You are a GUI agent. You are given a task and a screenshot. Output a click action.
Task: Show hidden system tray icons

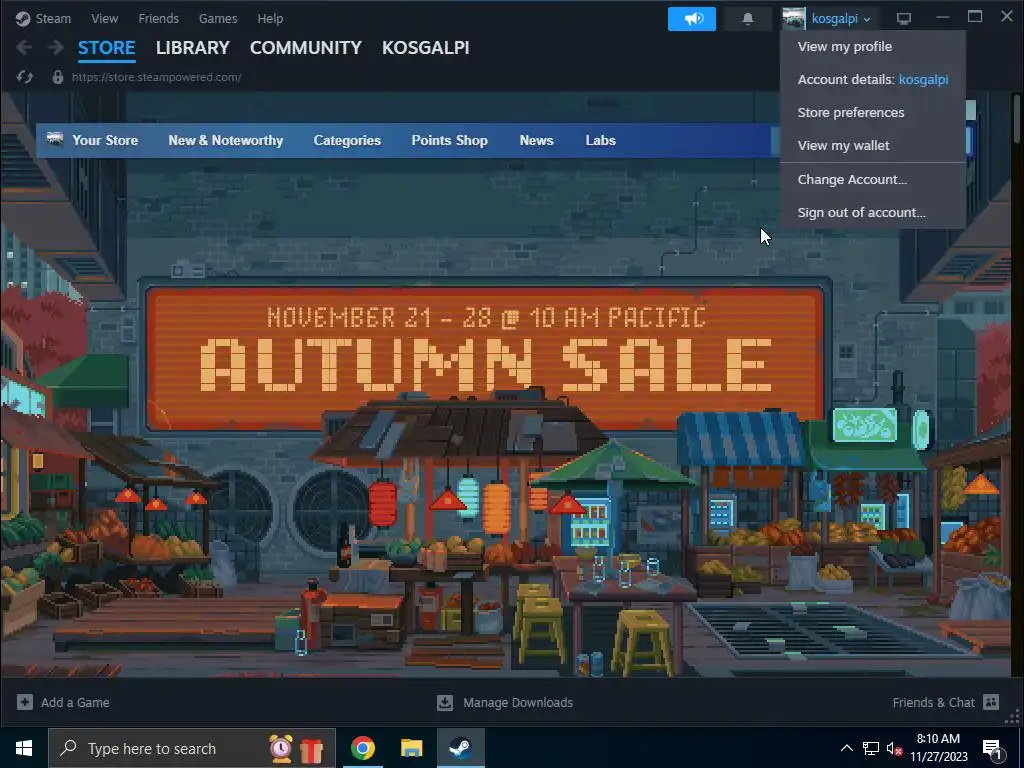point(846,748)
